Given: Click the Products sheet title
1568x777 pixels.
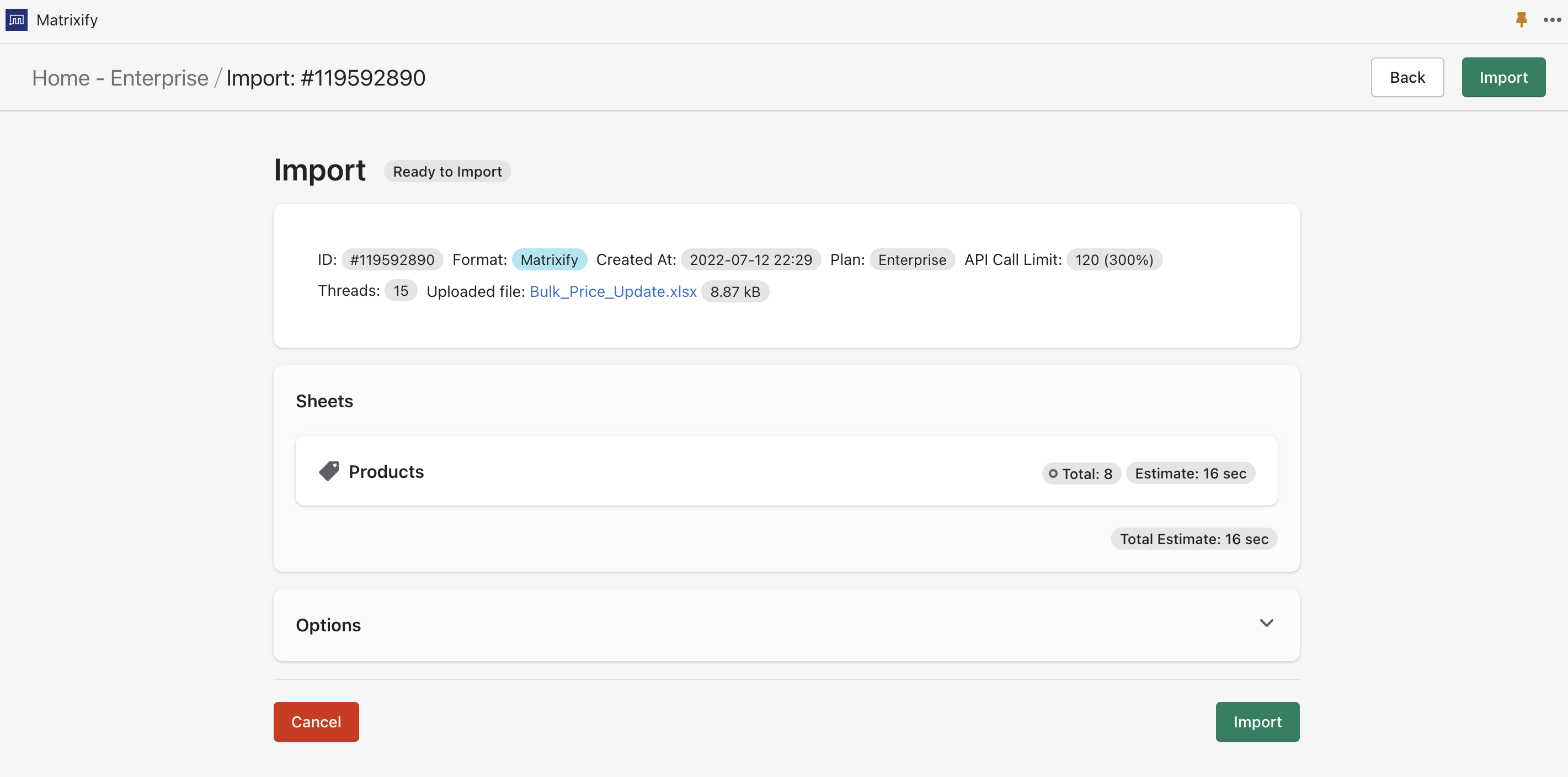Looking at the screenshot, I should pyautogui.click(x=386, y=471).
